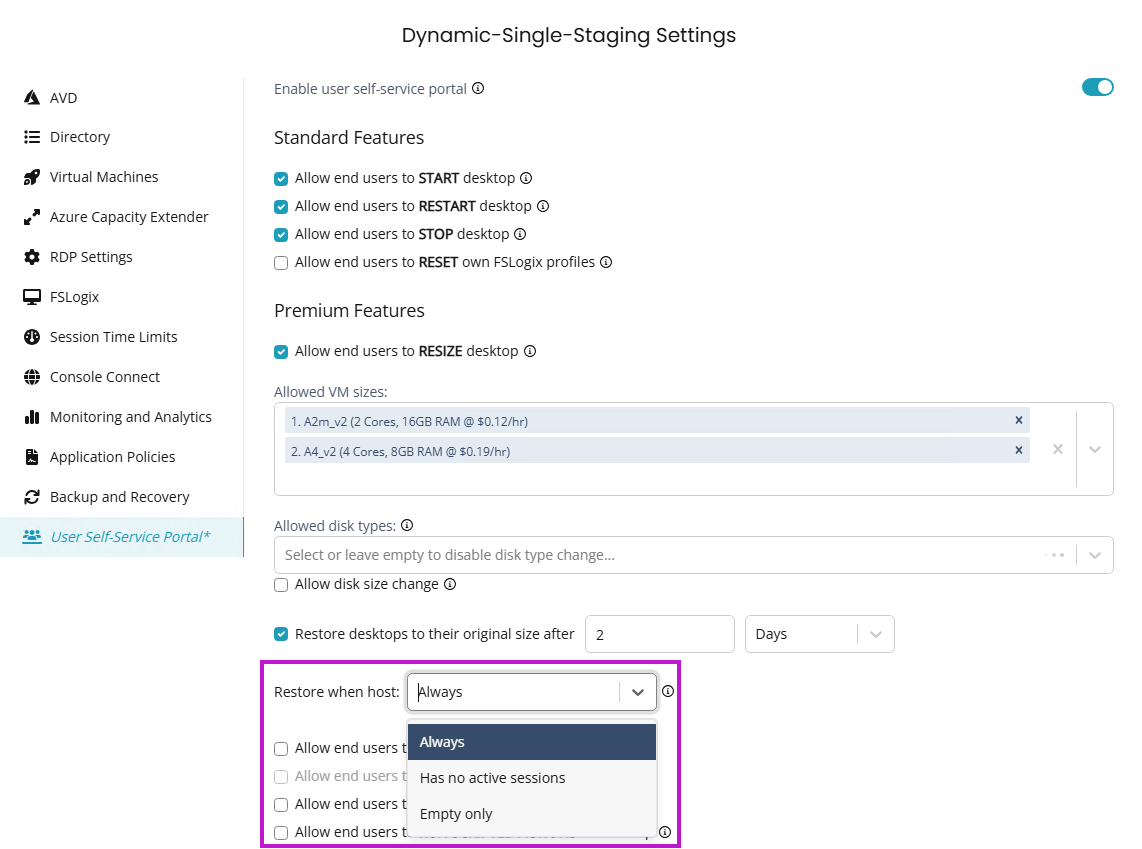Click the AVD Azure icon in sidebar
The height and width of the screenshot is (849, 1142).
pyautogui.click(x=31, y=98)
